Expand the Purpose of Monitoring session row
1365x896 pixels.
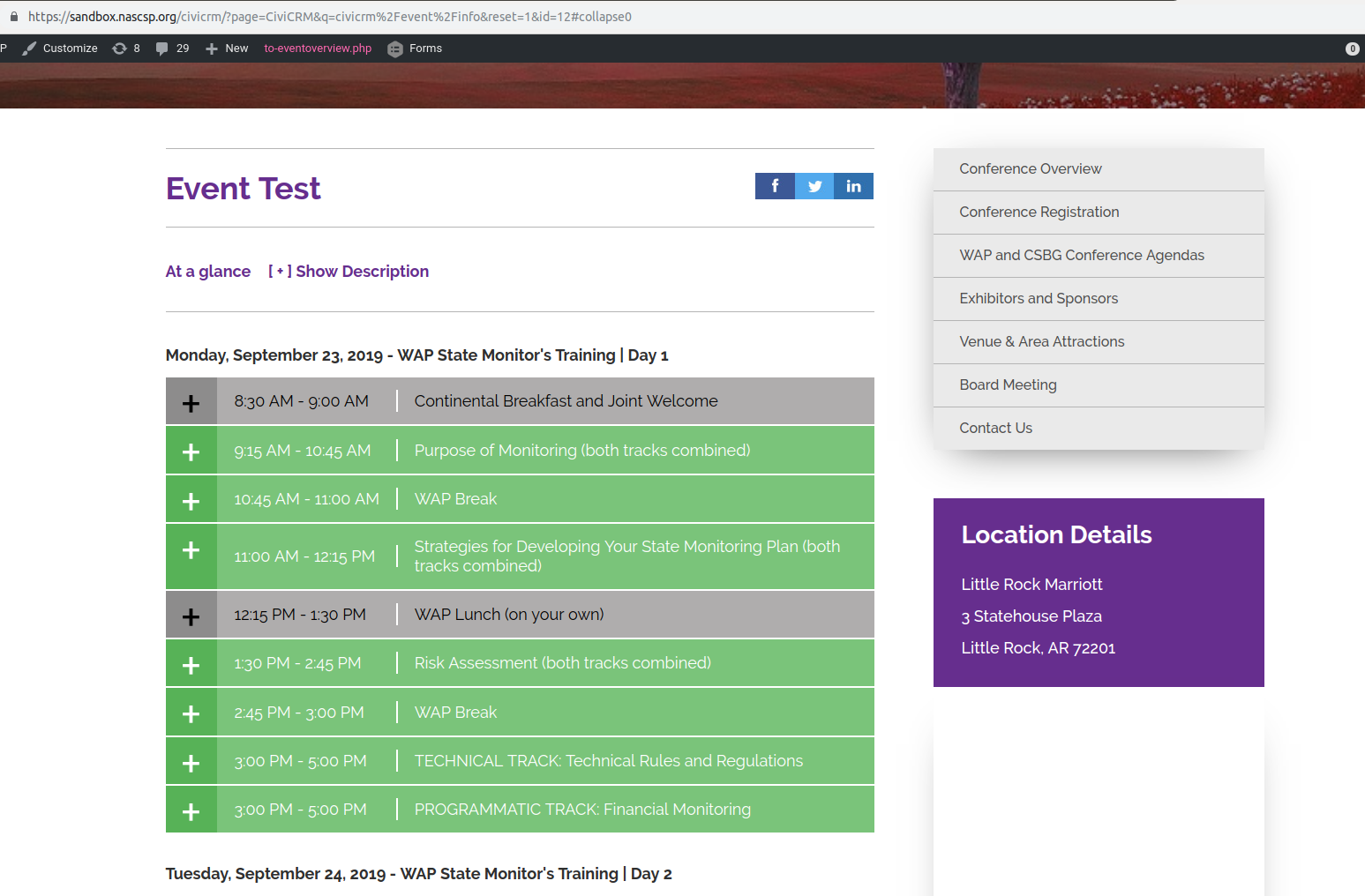191,452
